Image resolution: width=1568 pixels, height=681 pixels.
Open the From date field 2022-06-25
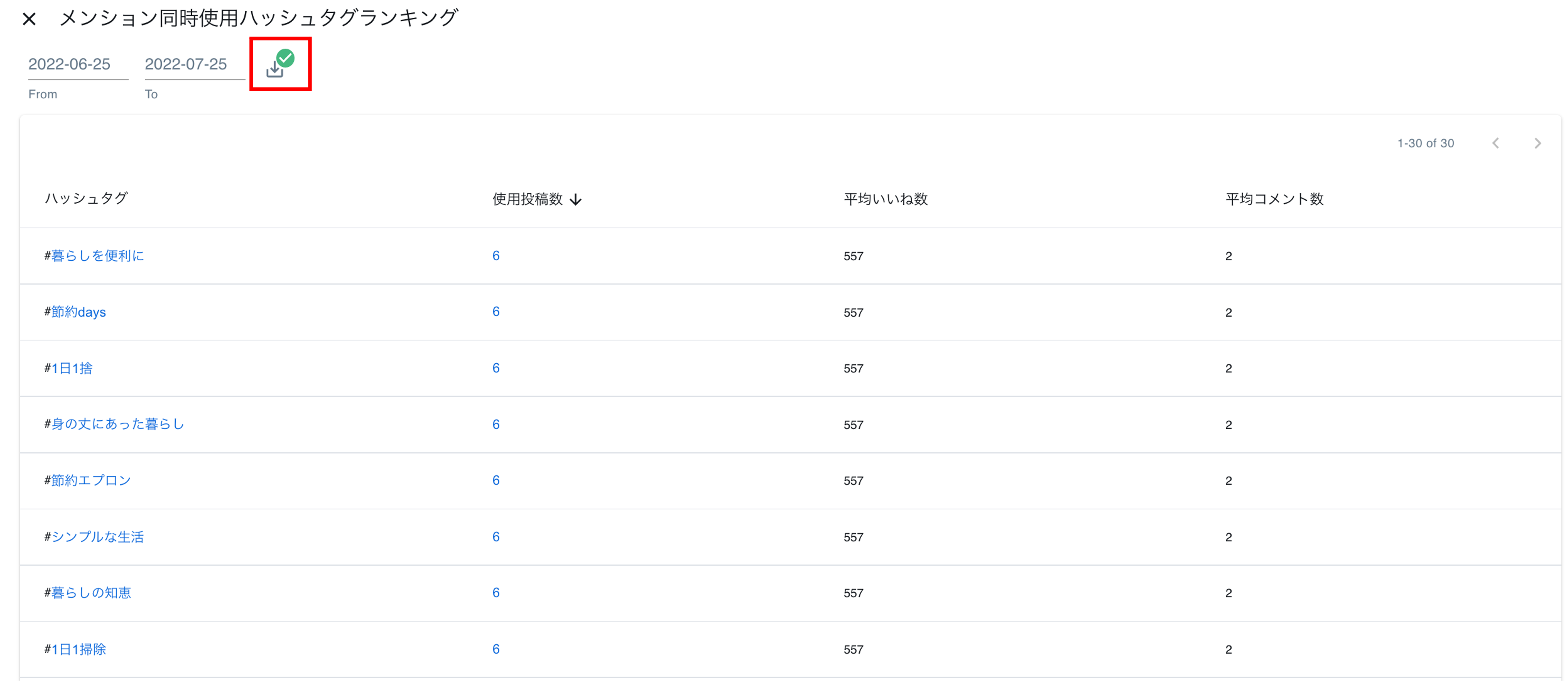[77, 64]
